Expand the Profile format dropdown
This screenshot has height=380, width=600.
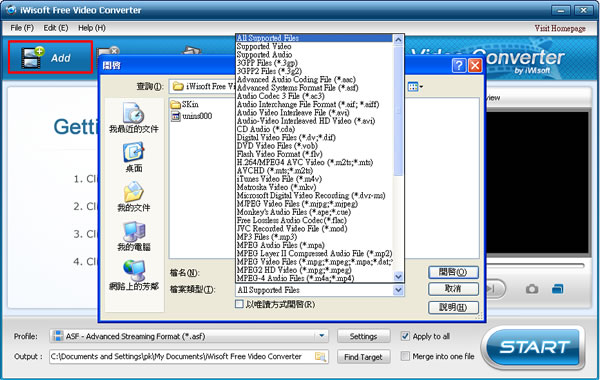click(x=322, y=336)
